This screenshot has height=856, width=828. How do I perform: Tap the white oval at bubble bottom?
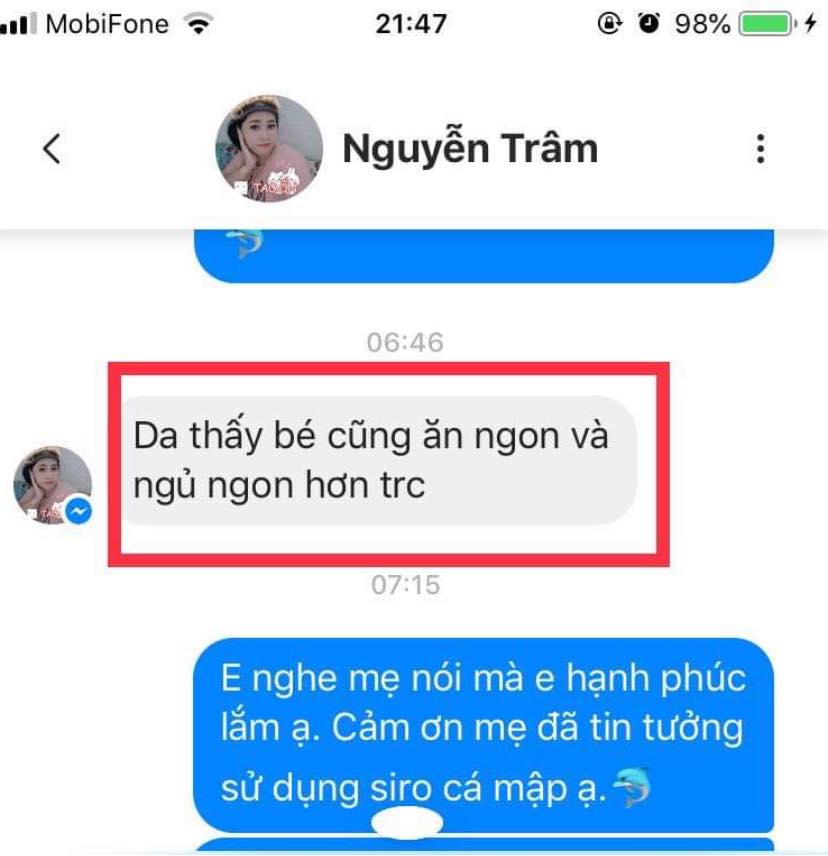click(407, 822)
